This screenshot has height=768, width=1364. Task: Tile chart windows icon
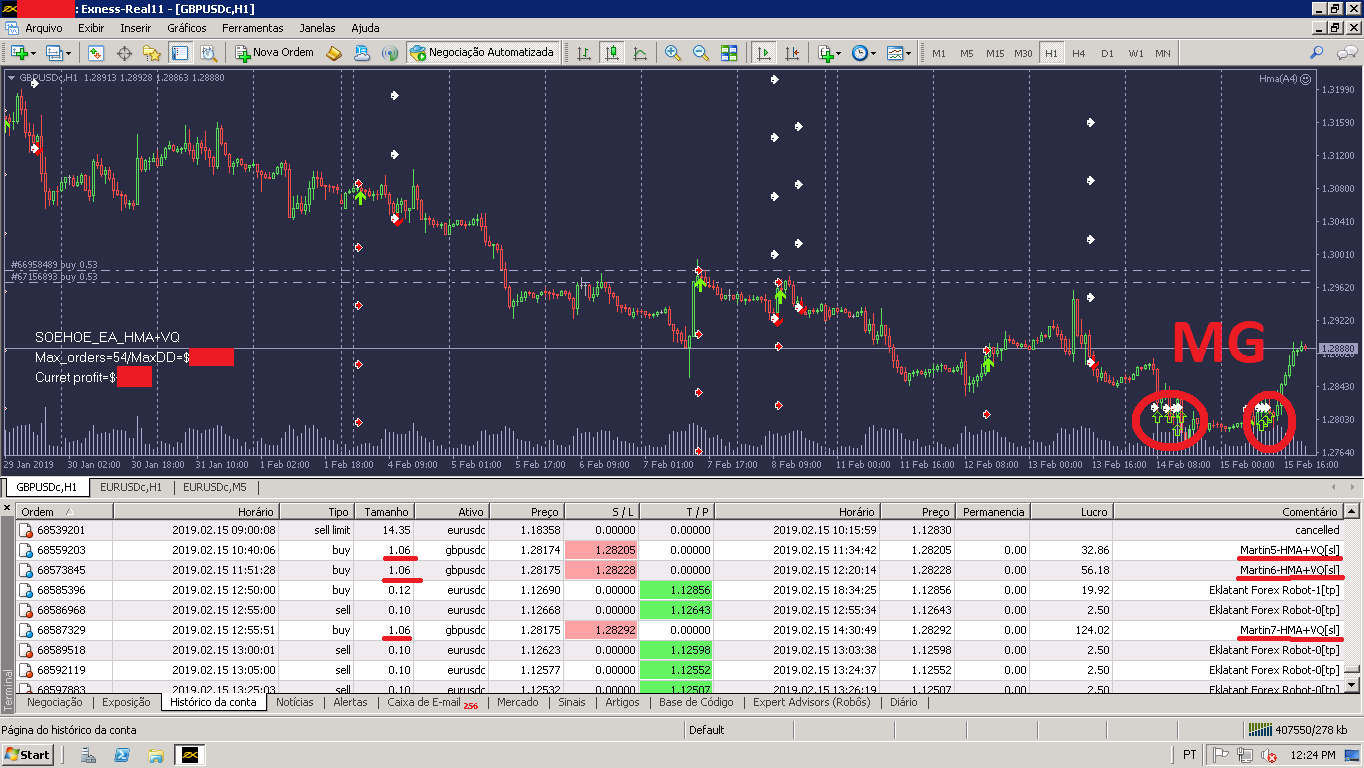click(729, 53)
